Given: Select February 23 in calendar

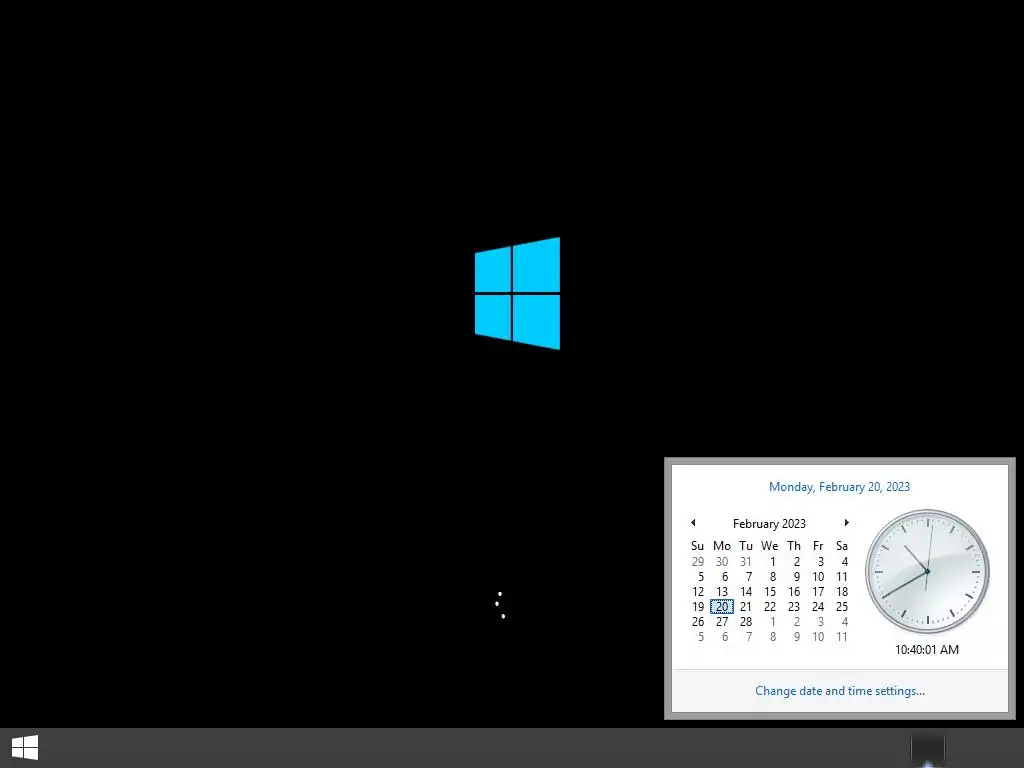Looking at the screenshot, I should pos(794,607).
